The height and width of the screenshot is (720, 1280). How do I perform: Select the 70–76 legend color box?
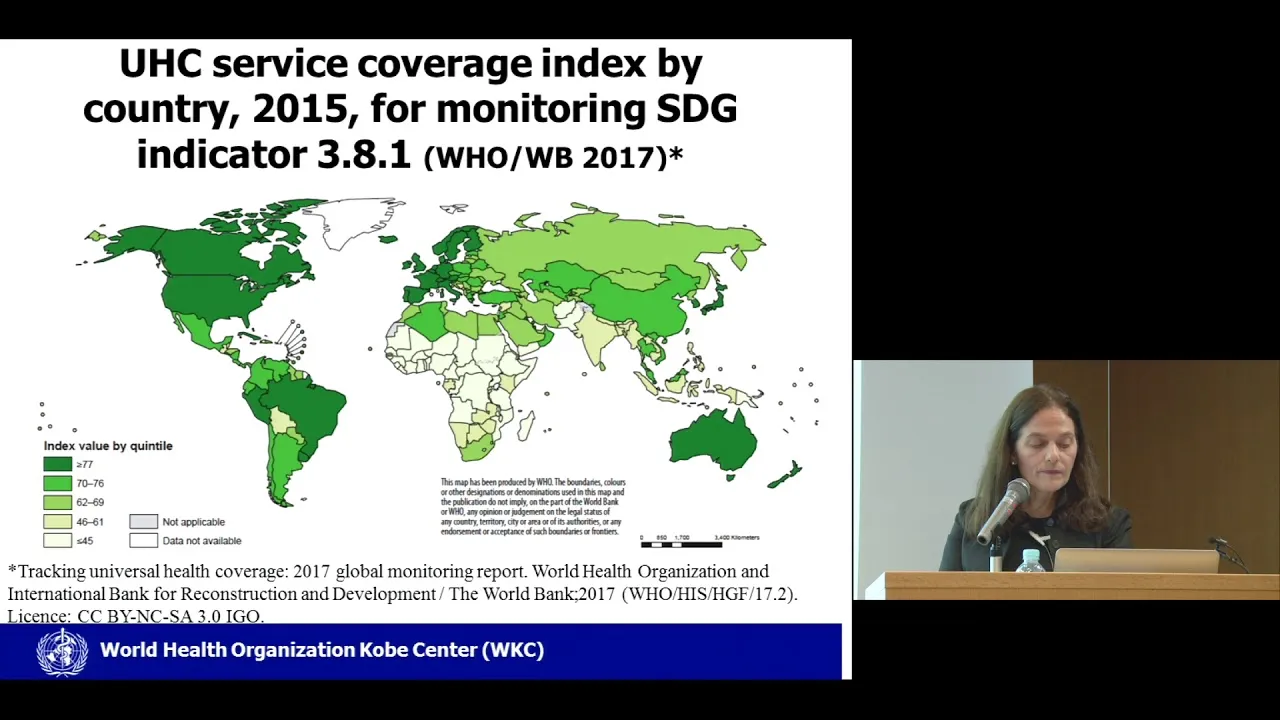point(57,483)
